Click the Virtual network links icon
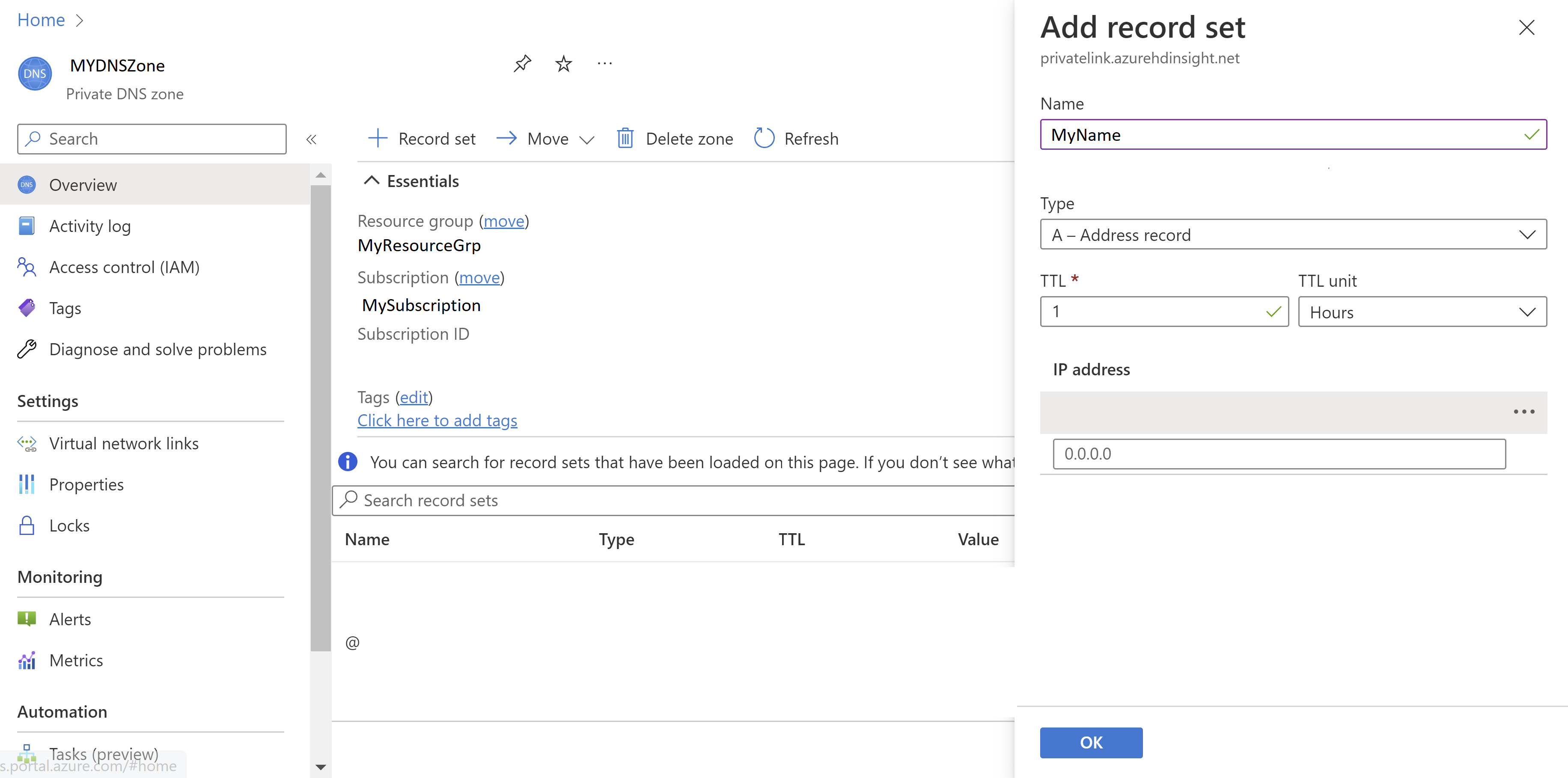The height and width of the screenshot is (778, 1568). [28, 443]
